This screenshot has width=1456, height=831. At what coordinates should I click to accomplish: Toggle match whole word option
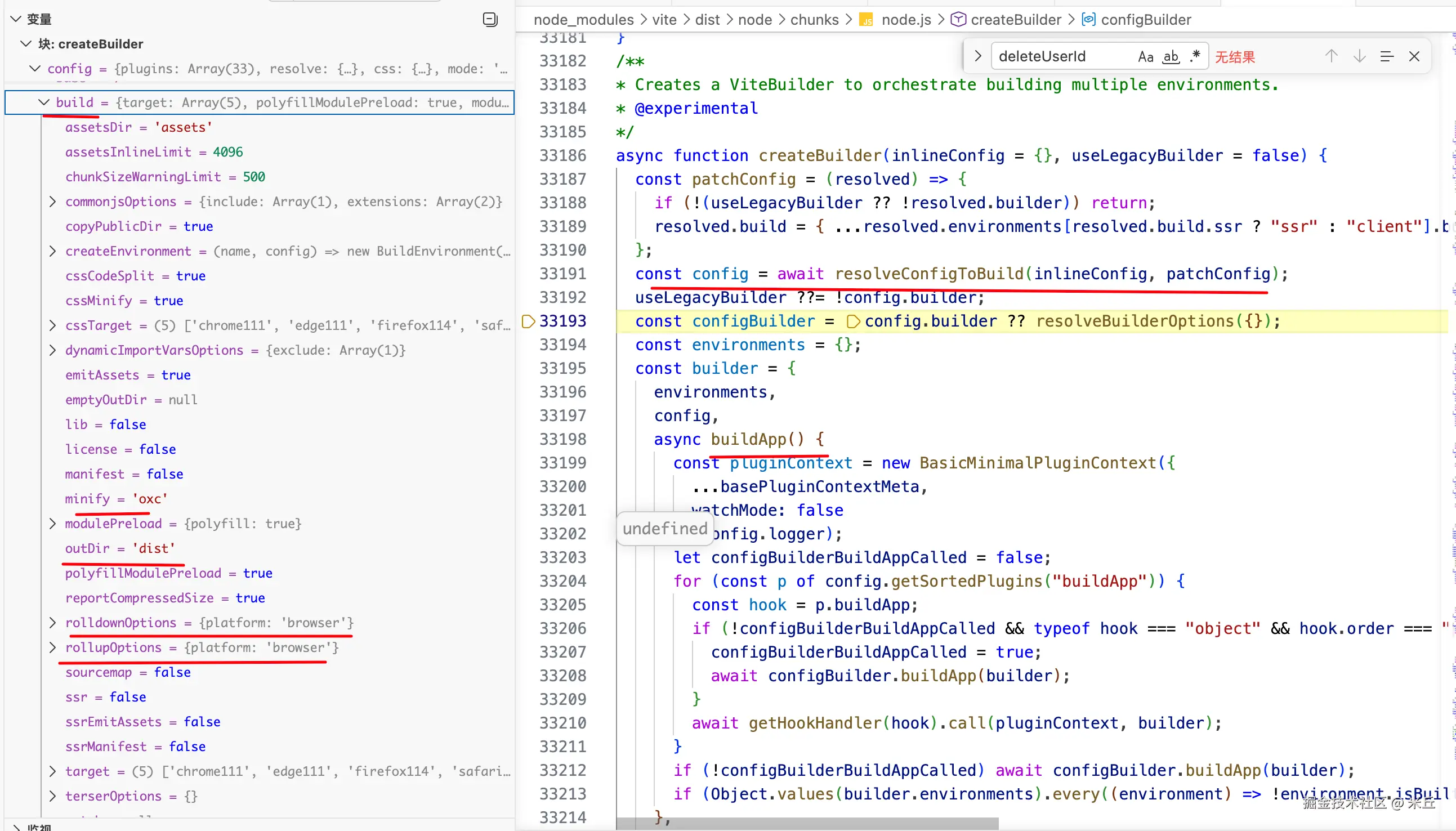click(x=1171, y=56)
